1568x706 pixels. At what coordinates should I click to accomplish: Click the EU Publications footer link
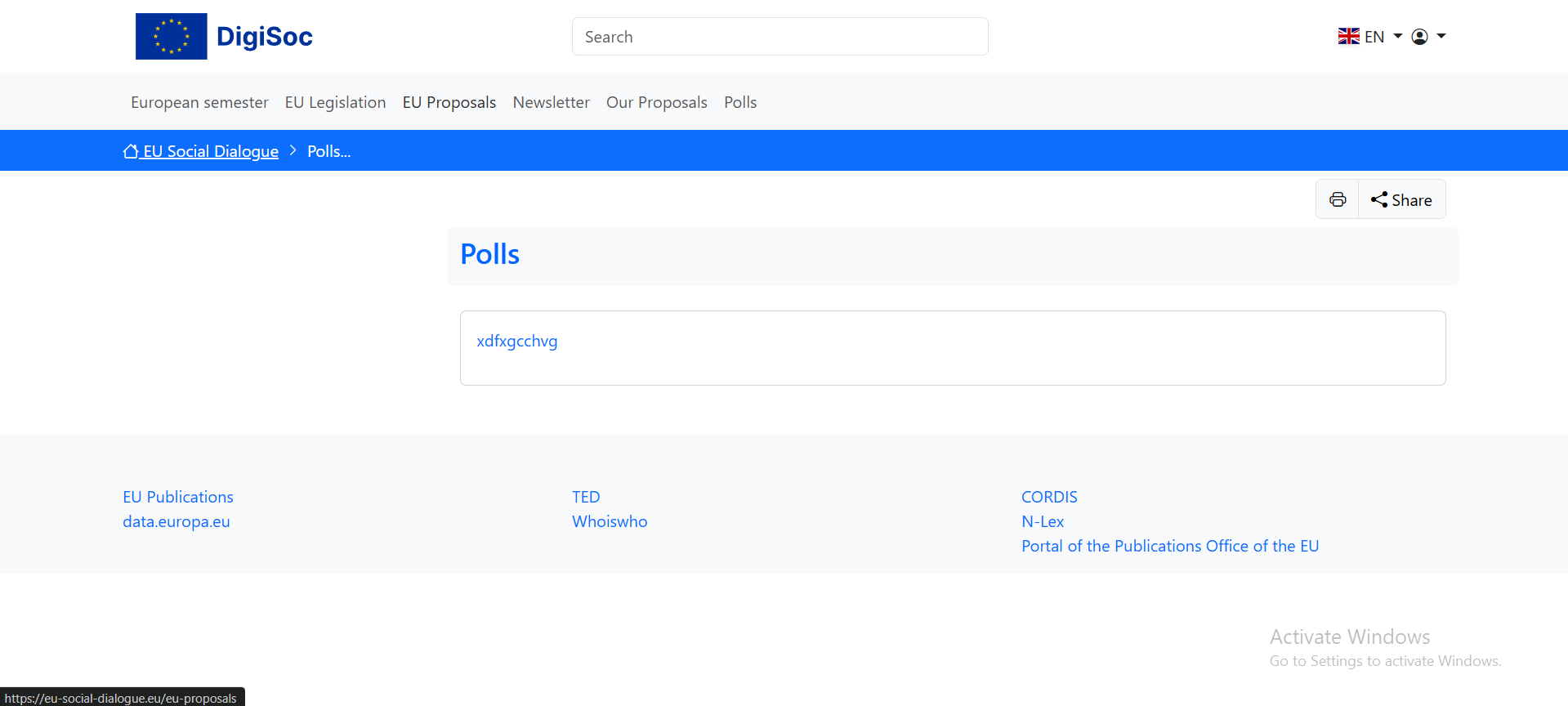click(x=178, y=497)
